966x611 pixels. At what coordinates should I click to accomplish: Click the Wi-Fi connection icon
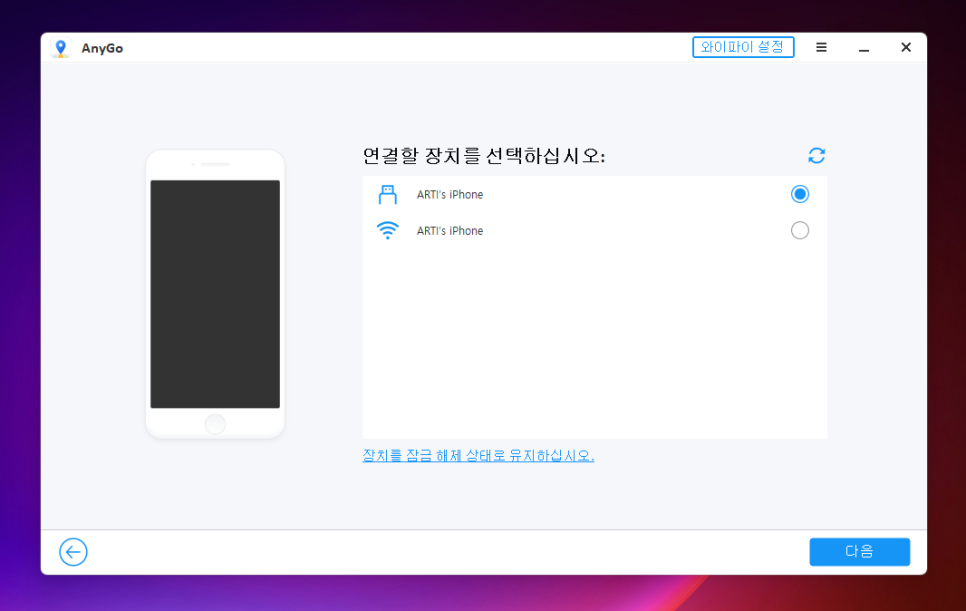(x=388, y=230)
